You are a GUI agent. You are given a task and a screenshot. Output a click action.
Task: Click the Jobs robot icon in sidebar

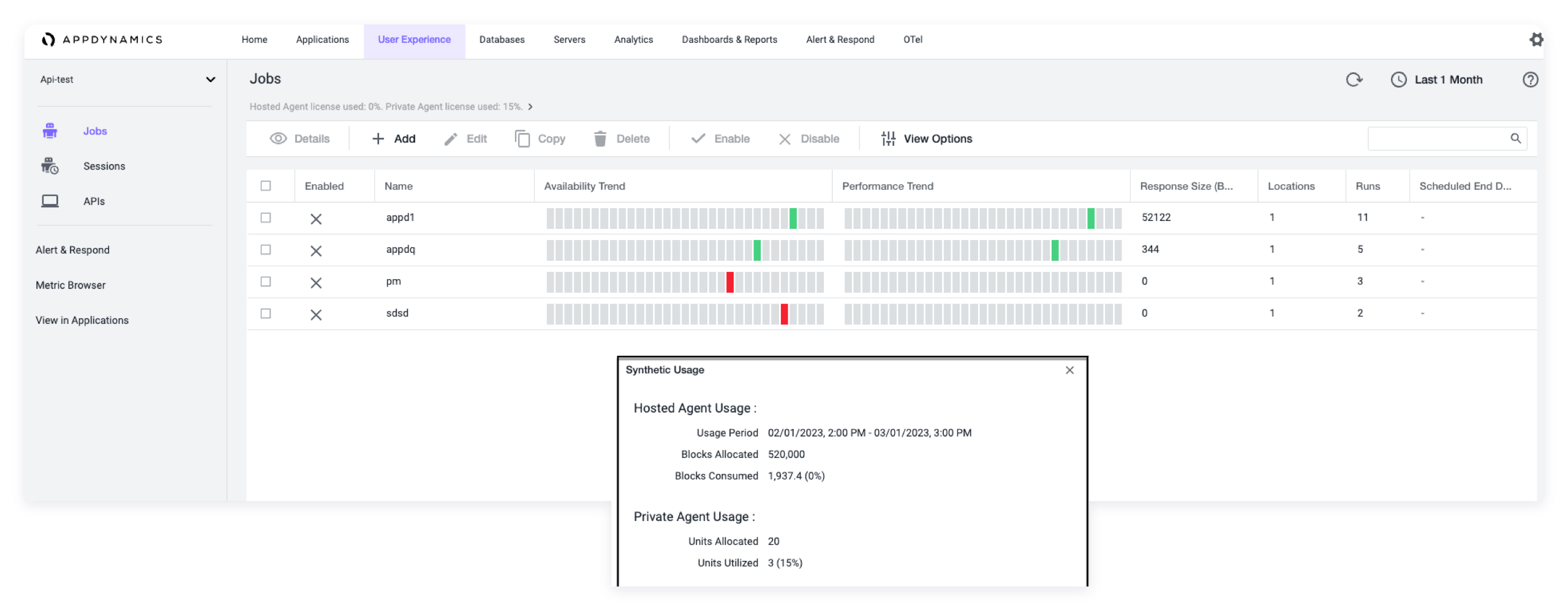point(50,131)
